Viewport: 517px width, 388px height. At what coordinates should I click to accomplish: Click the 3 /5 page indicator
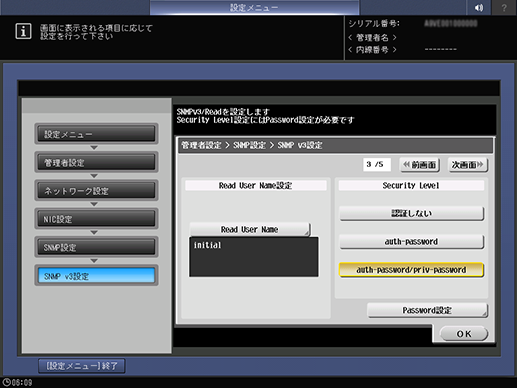(377, 164)
